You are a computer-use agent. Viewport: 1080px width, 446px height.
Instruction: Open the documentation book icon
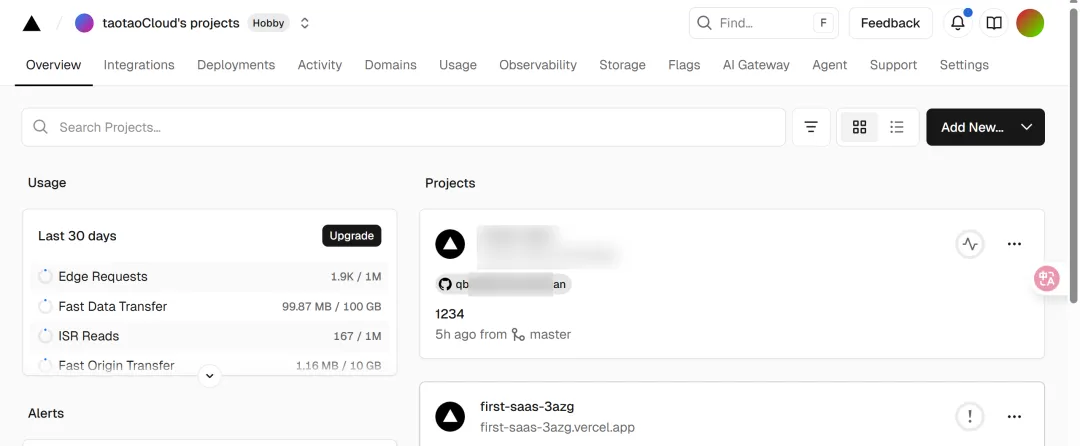(x=993, y=23)
